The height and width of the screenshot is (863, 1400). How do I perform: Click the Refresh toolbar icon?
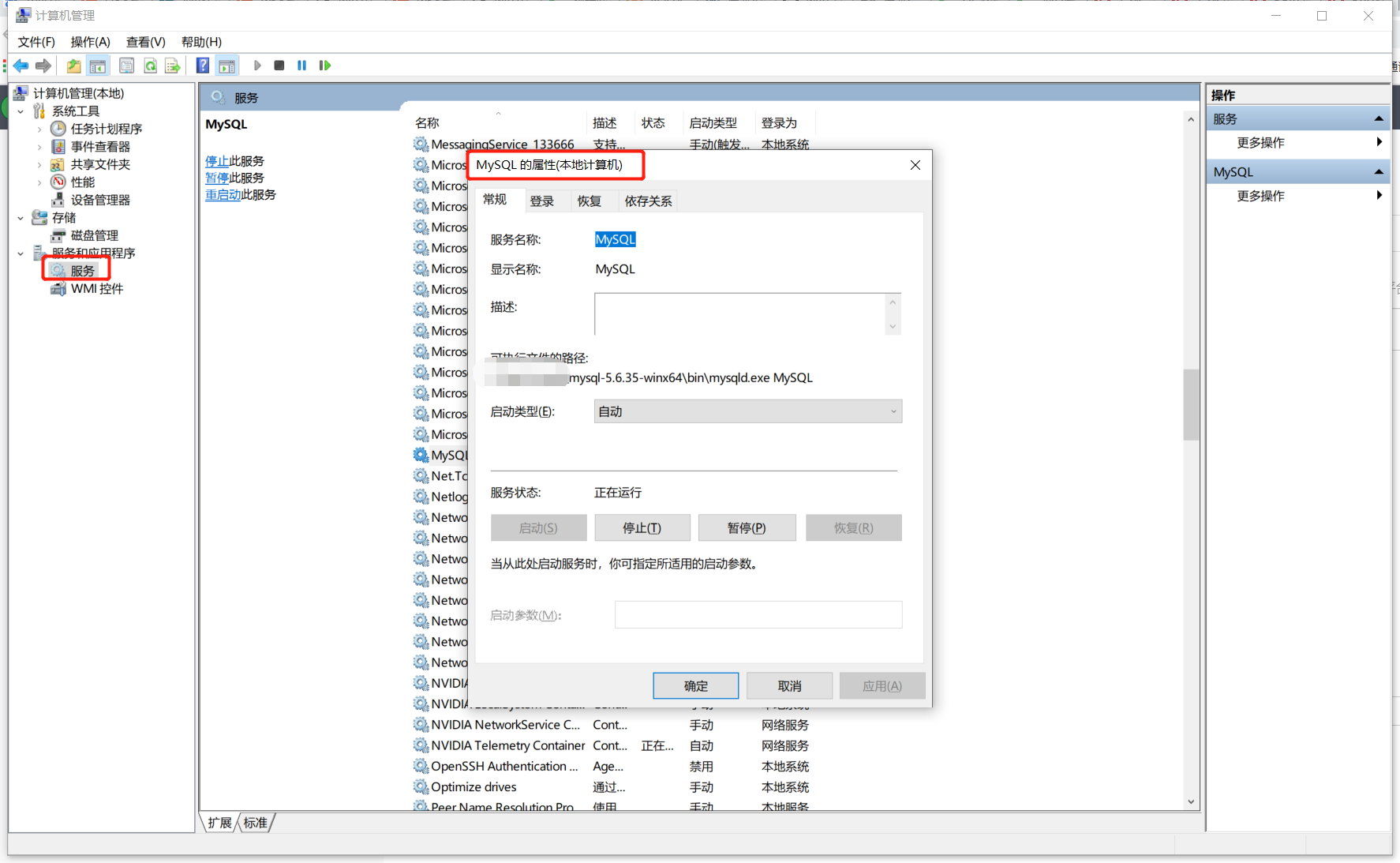[150, 66]
